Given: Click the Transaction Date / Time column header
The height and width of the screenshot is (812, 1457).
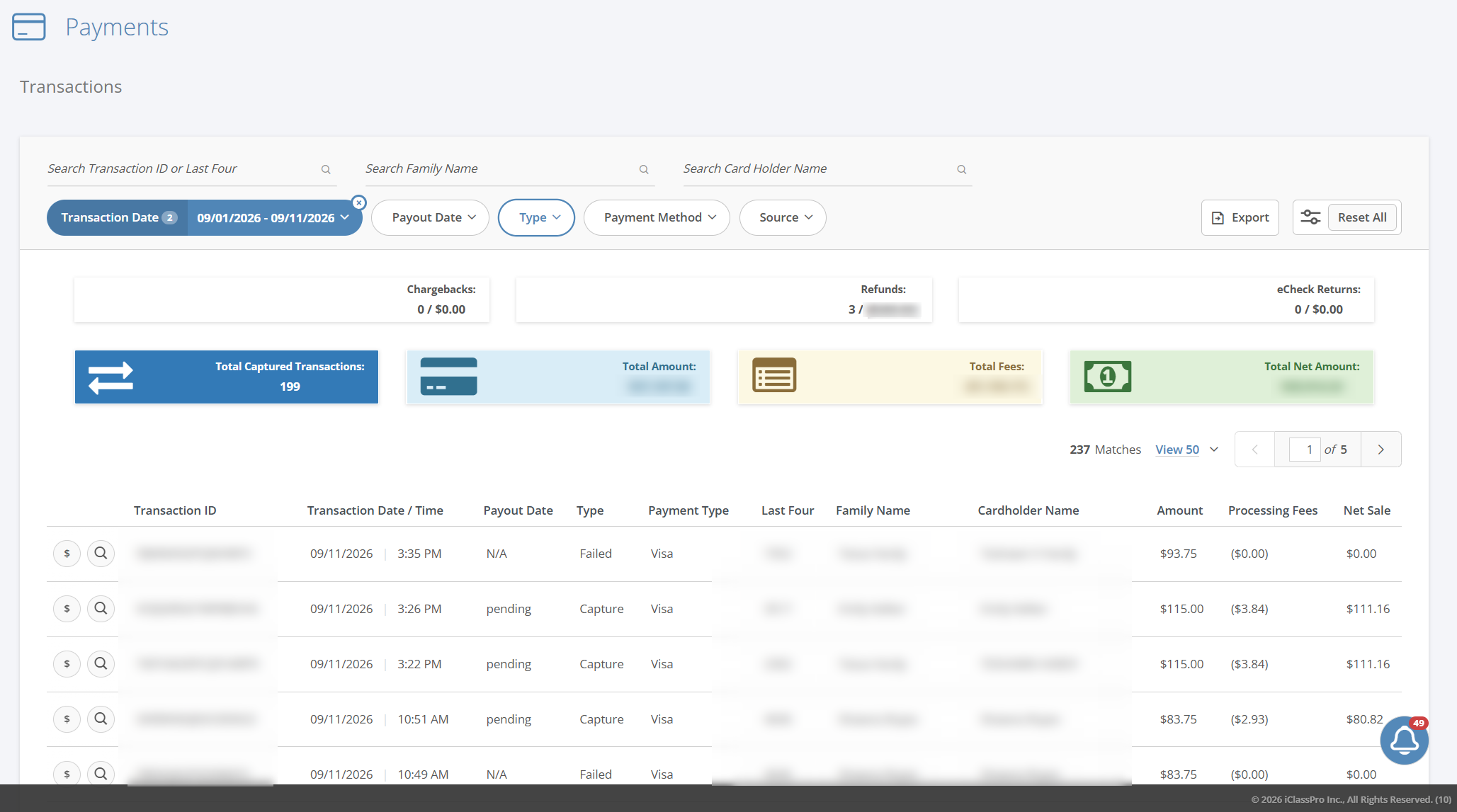Looking at the screenshot, I should click(x=375, y=510).
